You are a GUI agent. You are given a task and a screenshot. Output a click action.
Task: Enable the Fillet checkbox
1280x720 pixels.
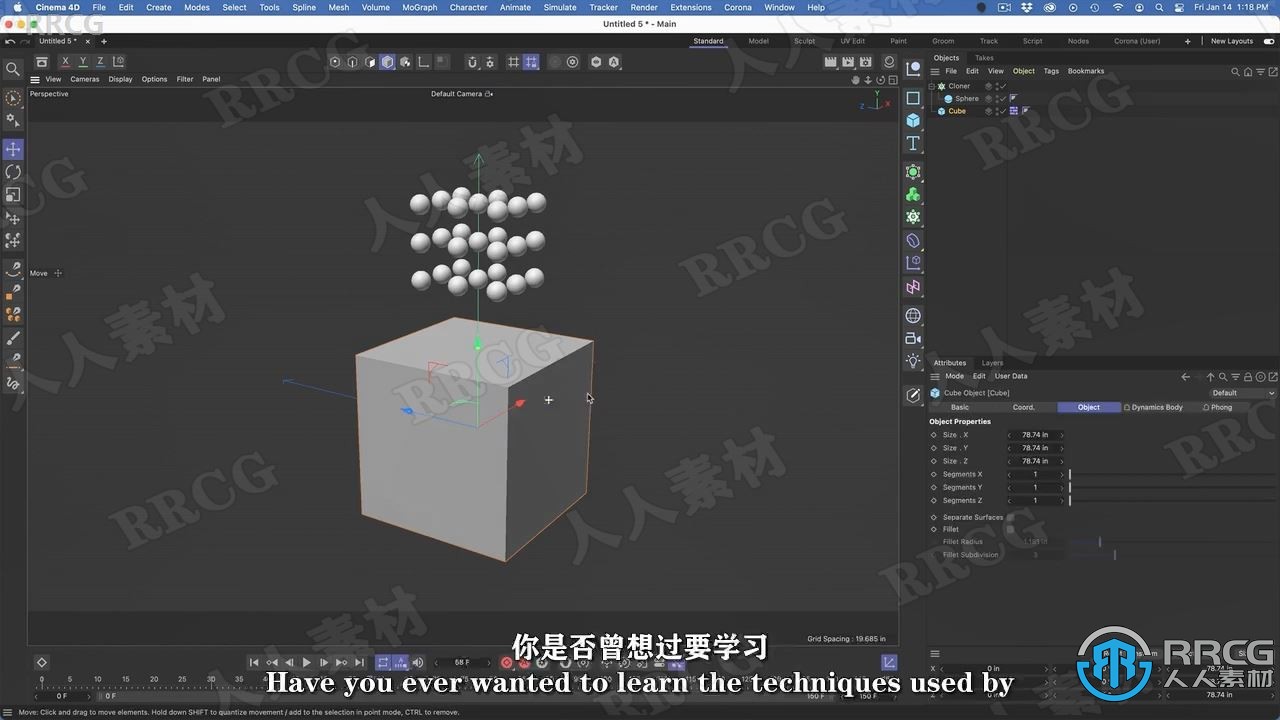click(1010, 529)
